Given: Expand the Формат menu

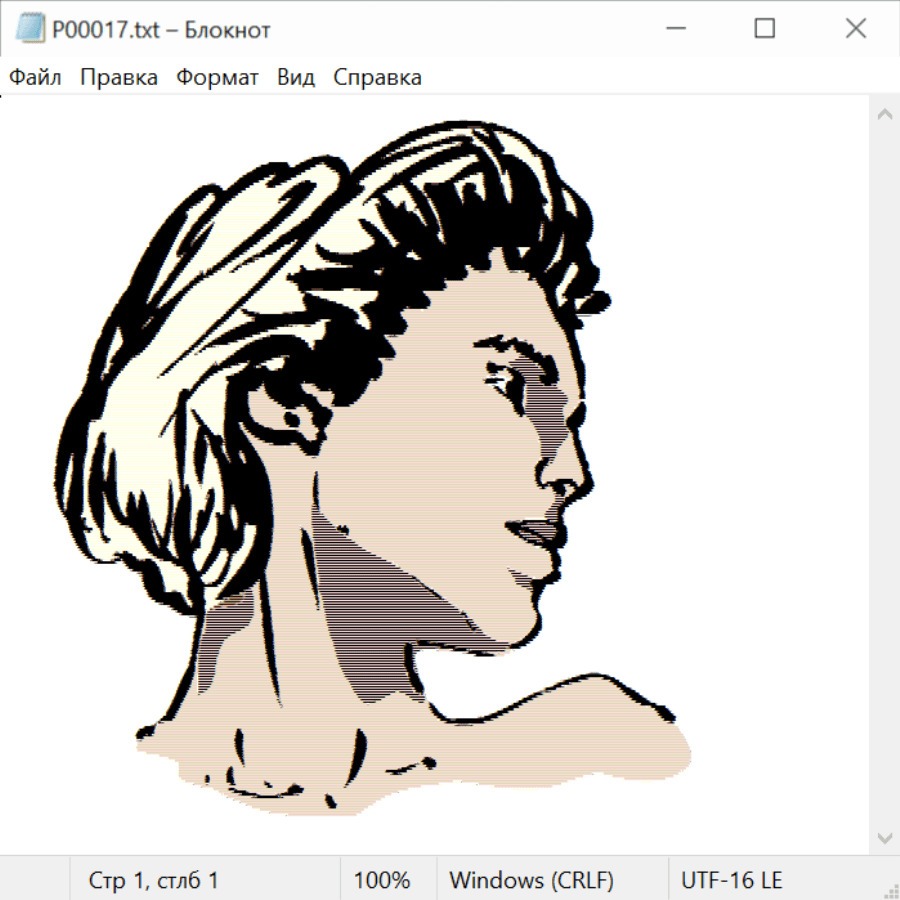Looking at the screenshot, I should (x=217, y=77).
